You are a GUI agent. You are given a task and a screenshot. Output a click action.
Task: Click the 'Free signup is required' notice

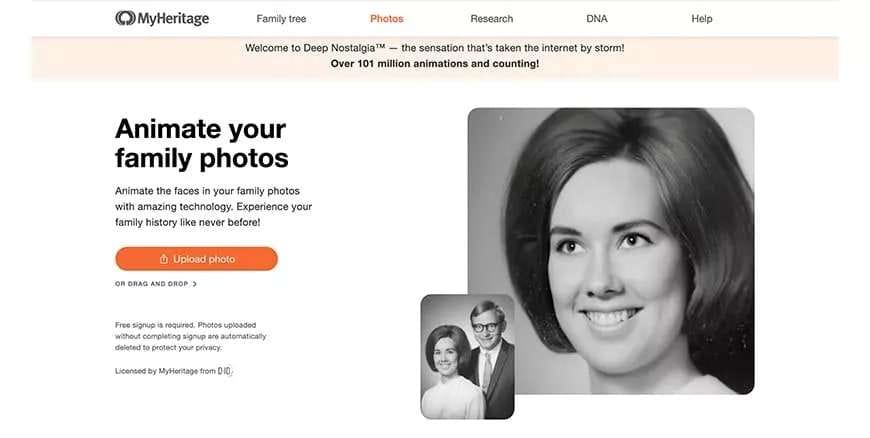pyautogui.click(x=190, y=336)
